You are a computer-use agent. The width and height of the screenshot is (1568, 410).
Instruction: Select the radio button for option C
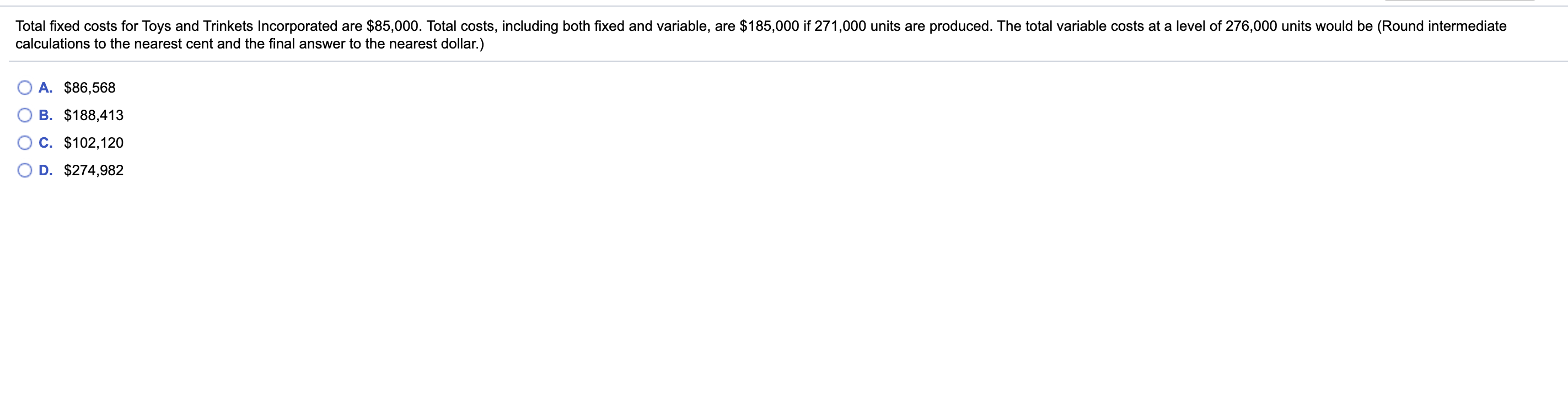pos(23,142)
